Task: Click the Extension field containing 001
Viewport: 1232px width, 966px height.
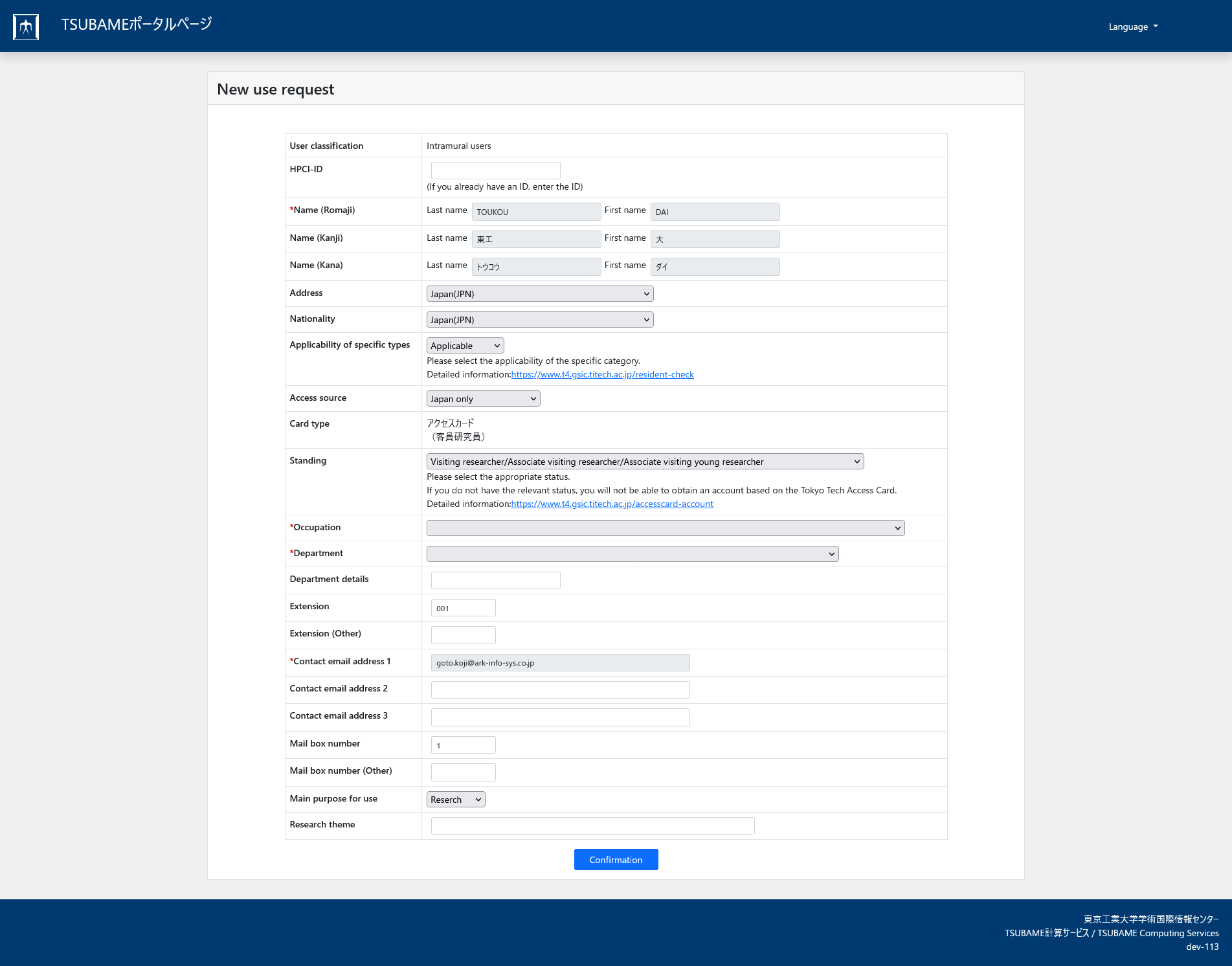Action: 463,608
